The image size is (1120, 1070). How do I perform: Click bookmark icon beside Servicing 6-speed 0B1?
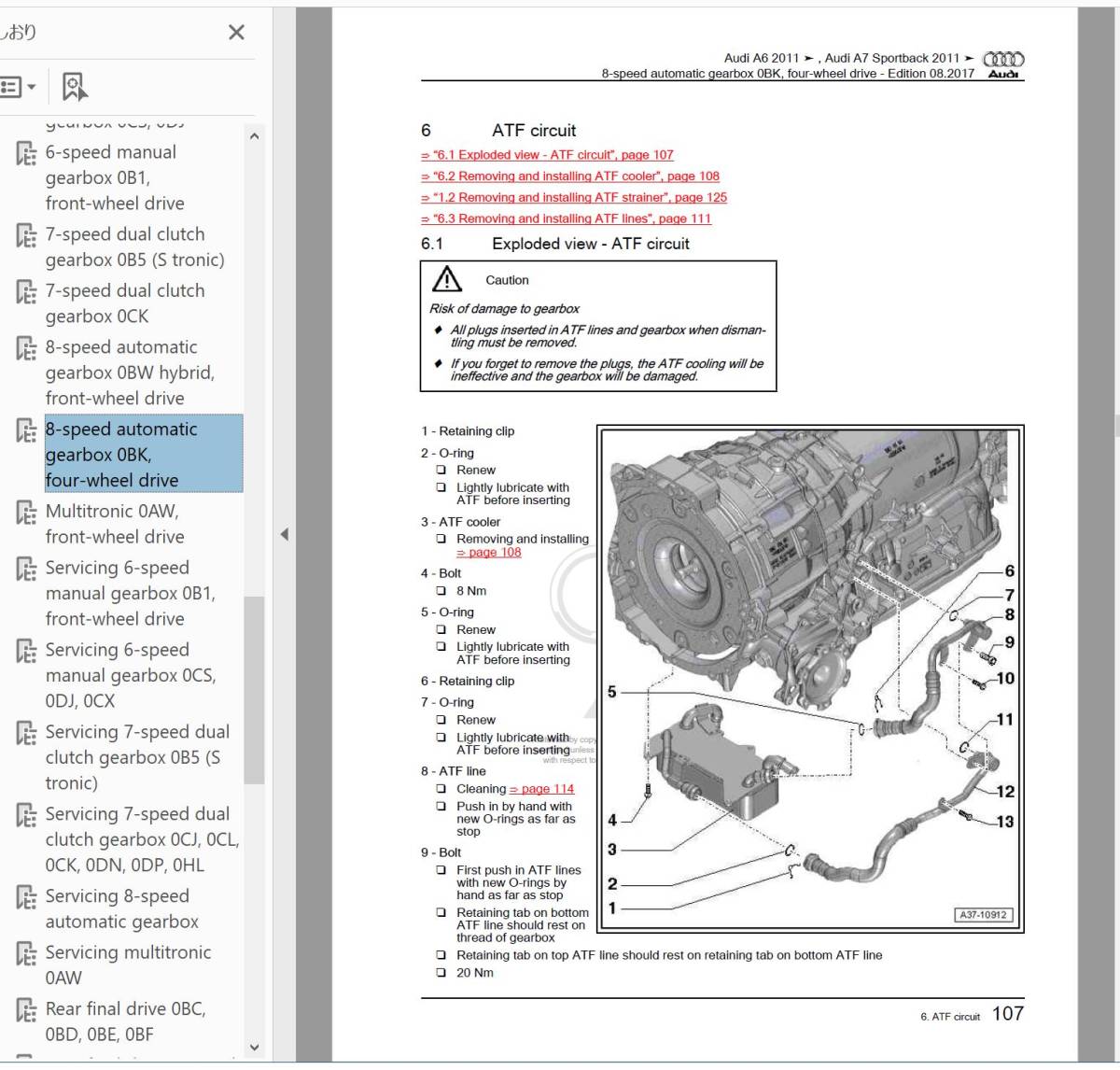tap(26, 569)
